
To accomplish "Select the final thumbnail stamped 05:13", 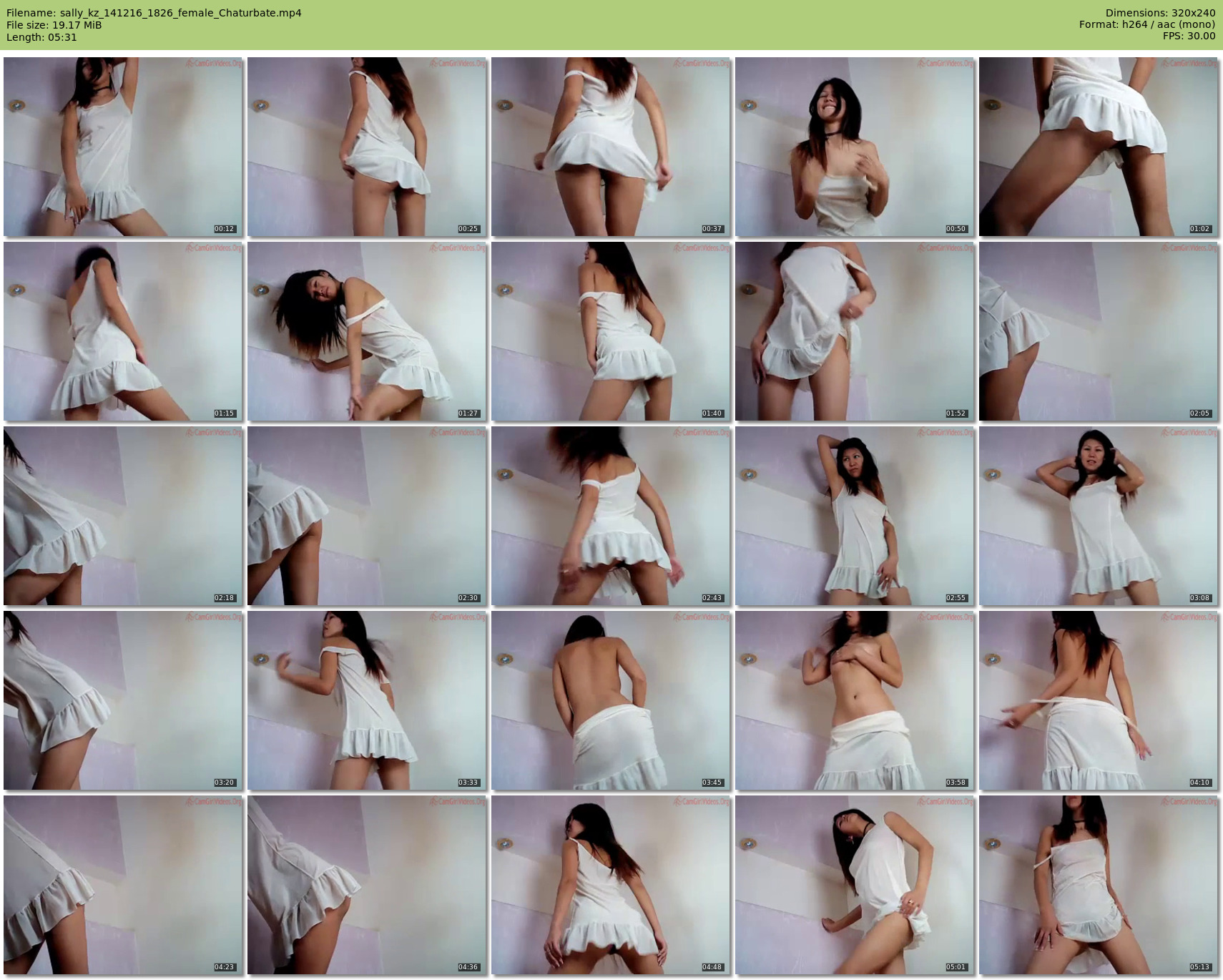I will pyautogui.click(x=1099, y=885).
